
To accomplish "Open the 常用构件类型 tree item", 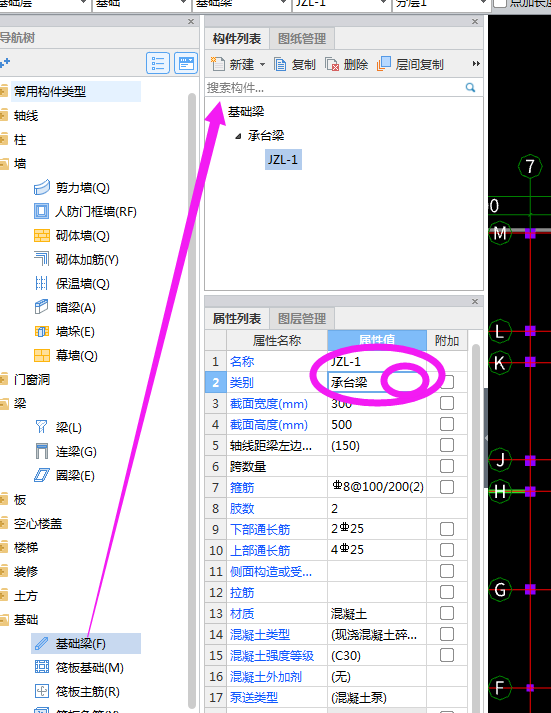I will pos(50,91).
